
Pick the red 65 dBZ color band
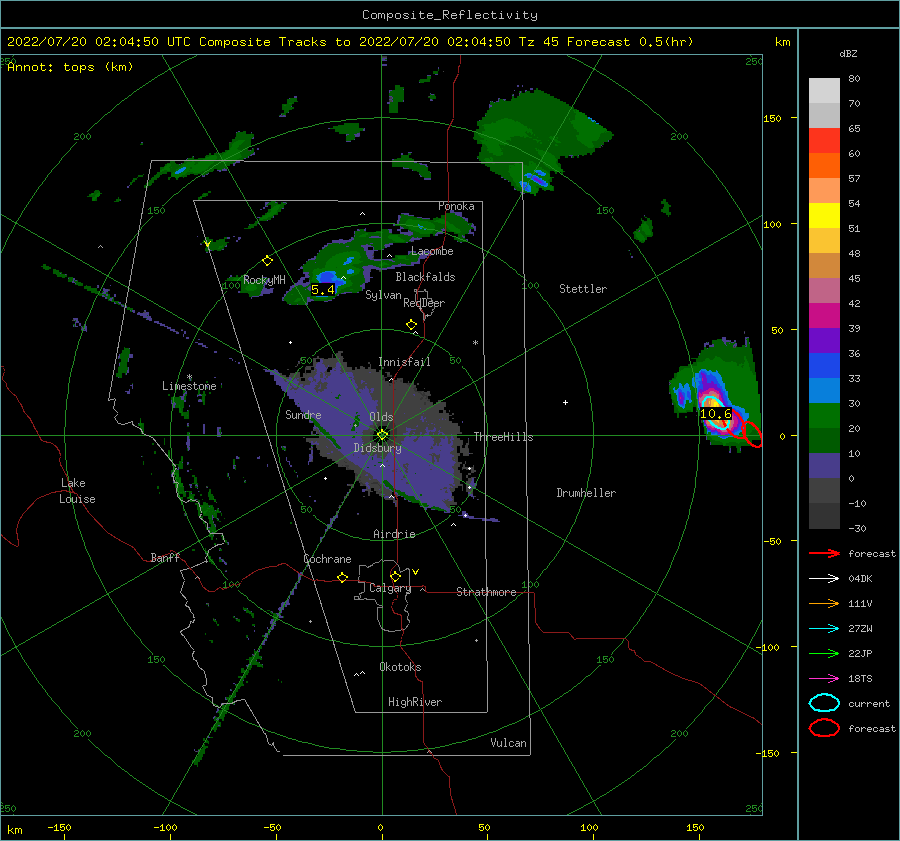pos(824,140)
